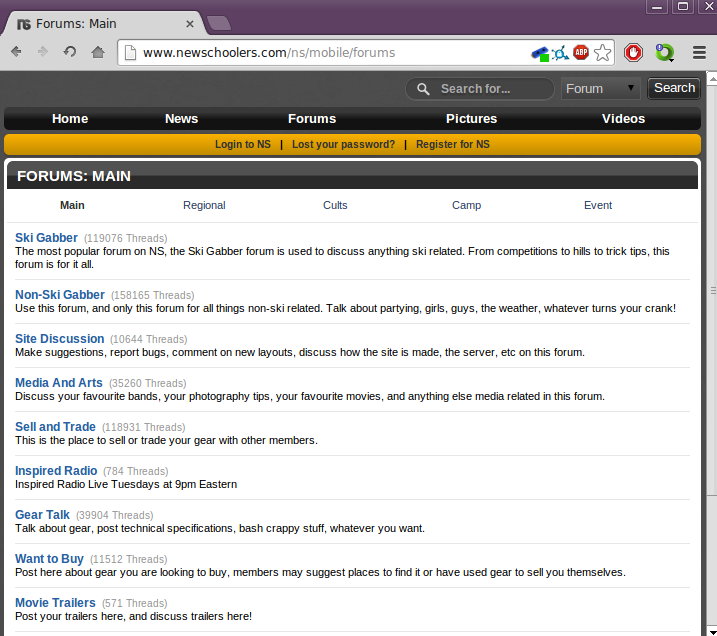
Task: Focus the Search for... field
Action: click(x=480, y=89)
